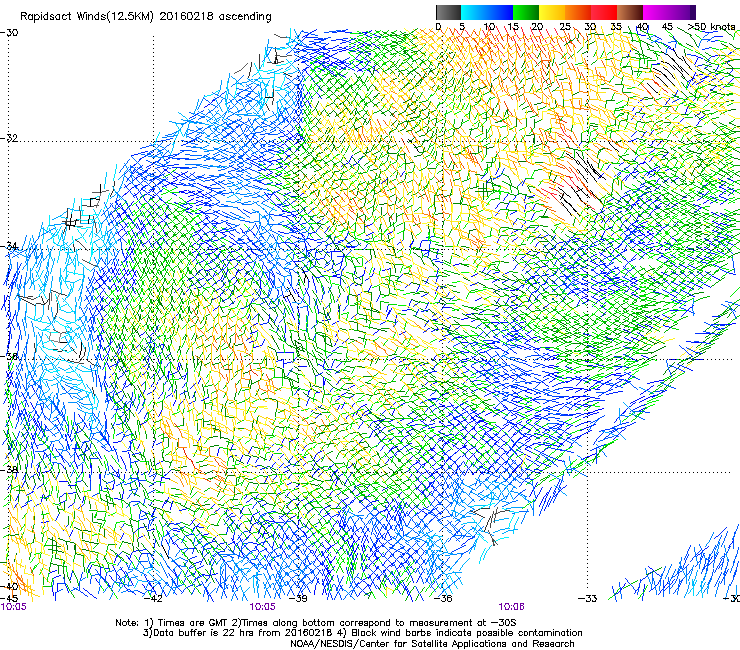Click the '5' label under the color legend
This screenshot has height=650, width=740.
pos(462,26)
